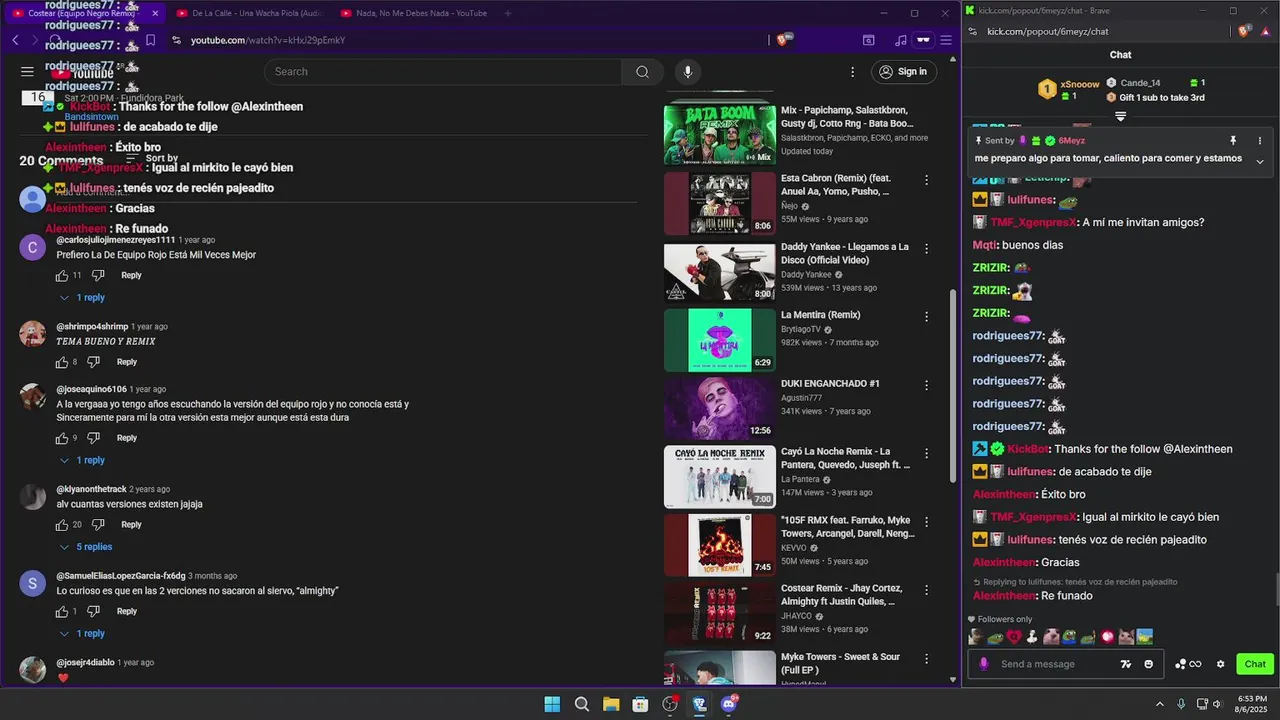Dislike the comment by carlosjuliojimenezreyes1111
Viewport: 1280px width, 720px height.
click(x=98, y=275)
